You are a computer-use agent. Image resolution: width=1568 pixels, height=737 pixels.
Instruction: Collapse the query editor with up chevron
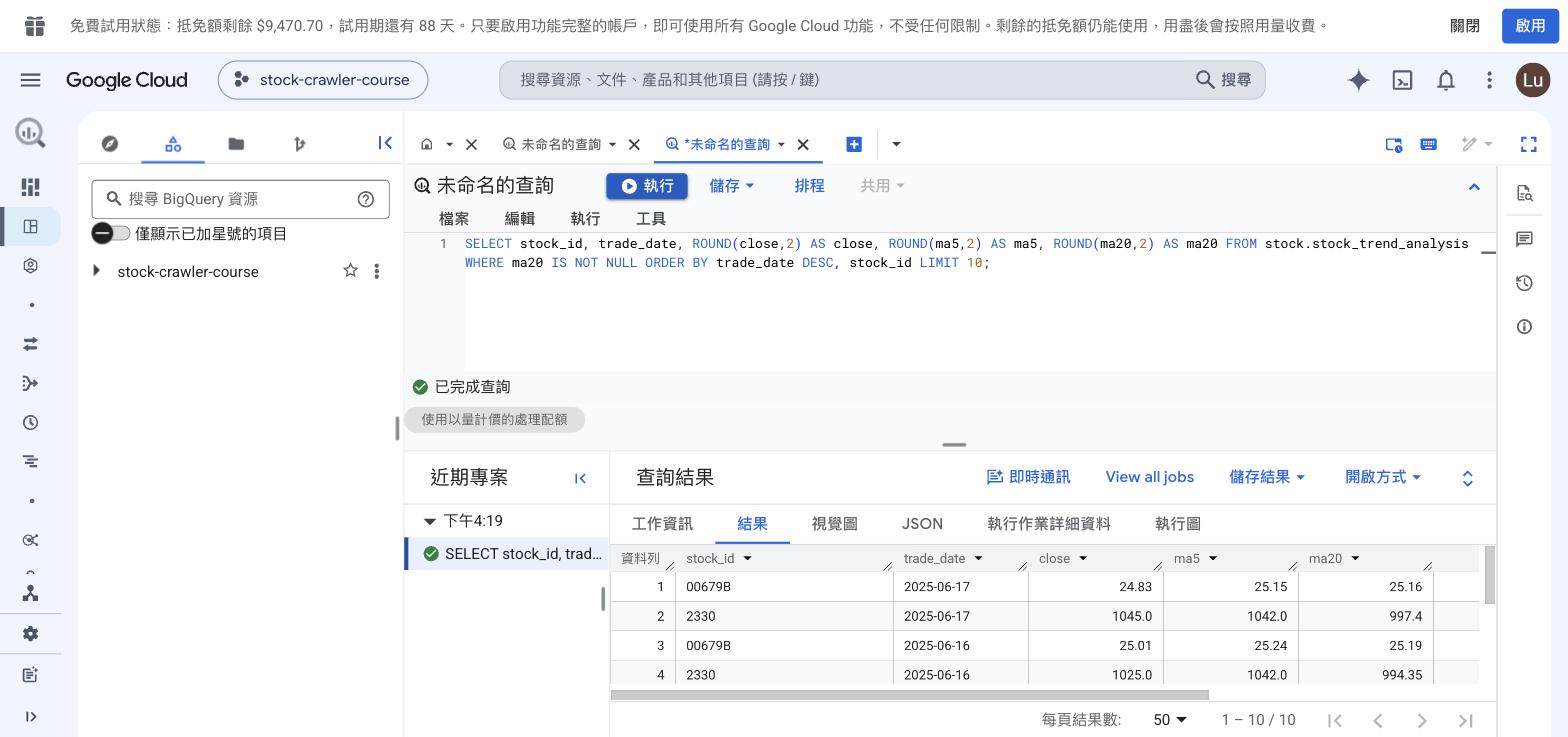click(x=1474, y=187)
